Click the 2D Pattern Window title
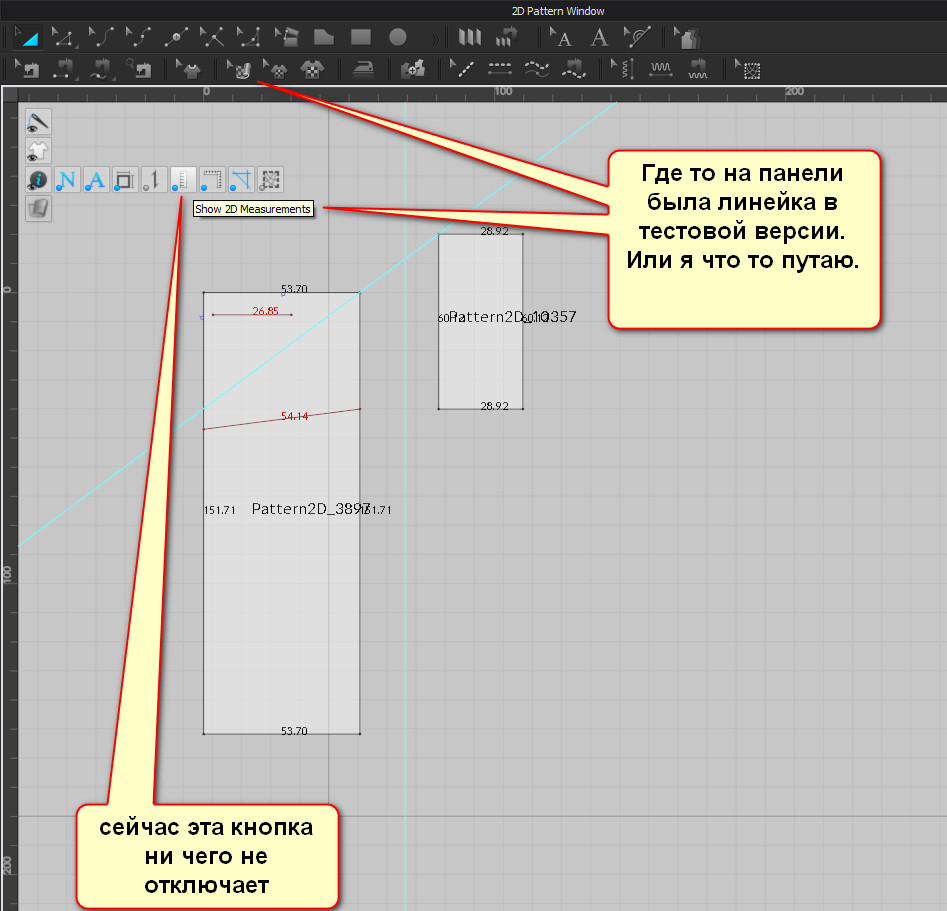Screen dimensions: 947x911 click(x=558, y=11)
